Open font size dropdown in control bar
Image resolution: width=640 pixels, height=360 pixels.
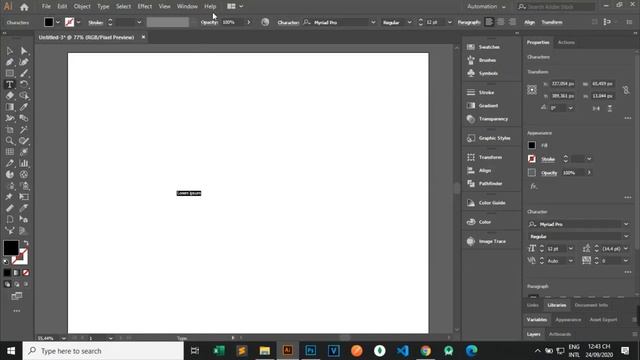point(449,22)
